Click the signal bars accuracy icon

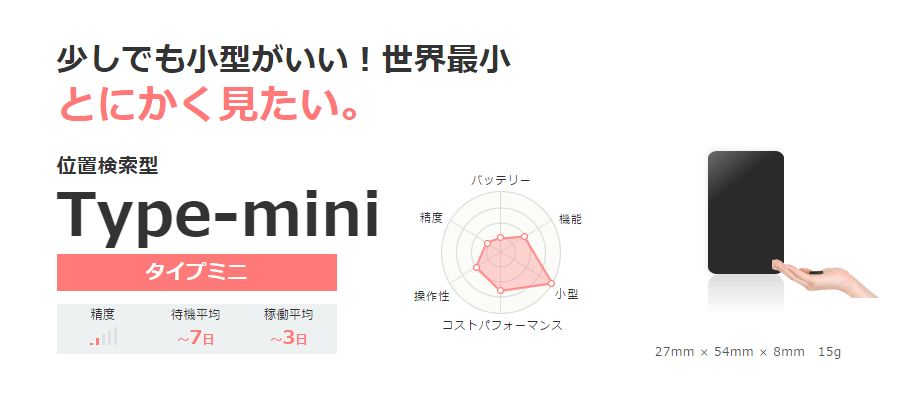103,337
